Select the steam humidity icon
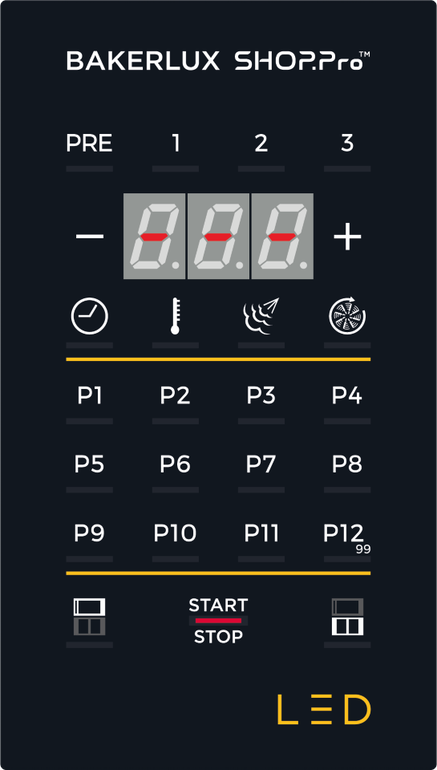 [x=261, y=316]
